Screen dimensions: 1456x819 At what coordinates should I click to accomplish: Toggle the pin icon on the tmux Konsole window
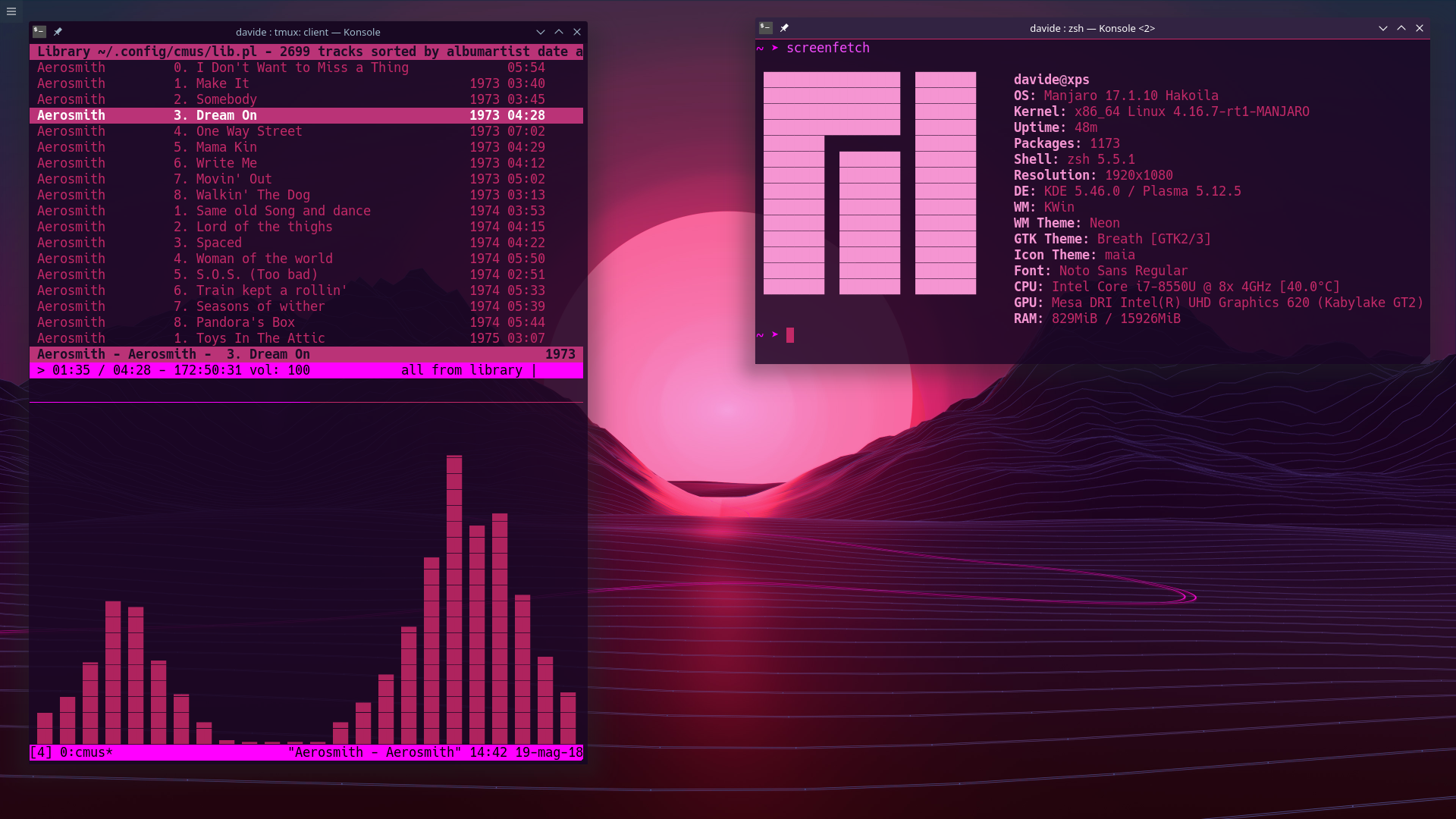[58, 32]
